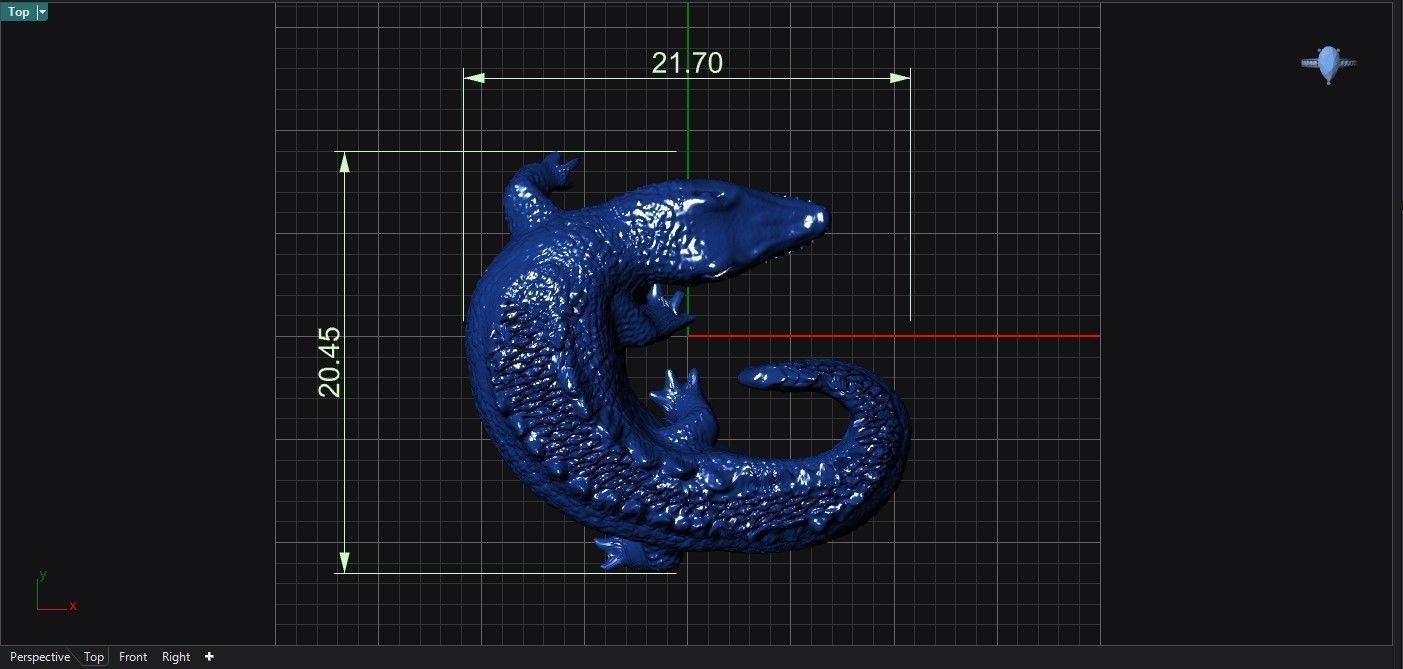Switch to the Perspective viewport tab
Image resolution: width=1403 pixels, height=669 pixels.
point(40,657)
